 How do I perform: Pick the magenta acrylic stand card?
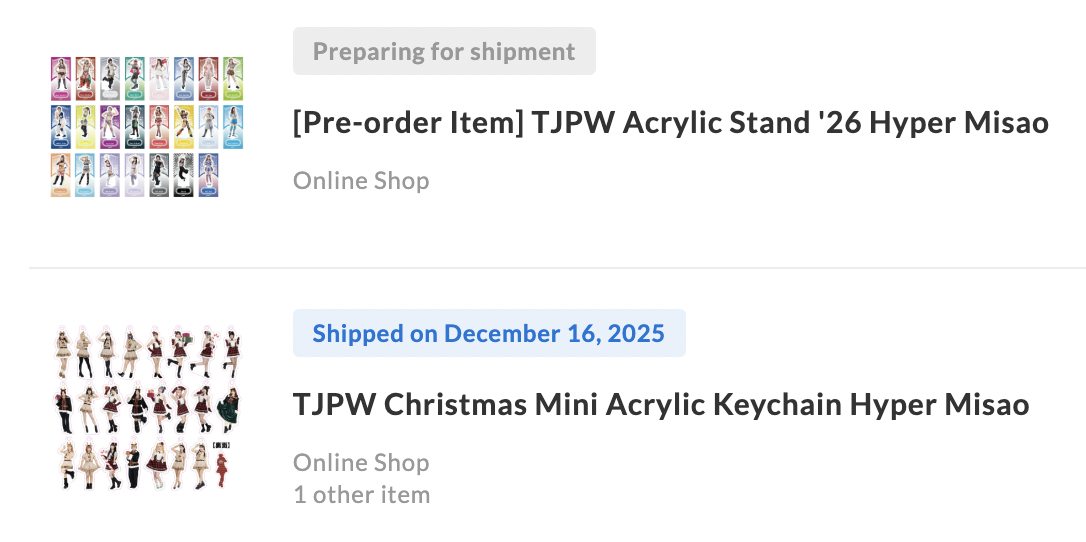61,78
